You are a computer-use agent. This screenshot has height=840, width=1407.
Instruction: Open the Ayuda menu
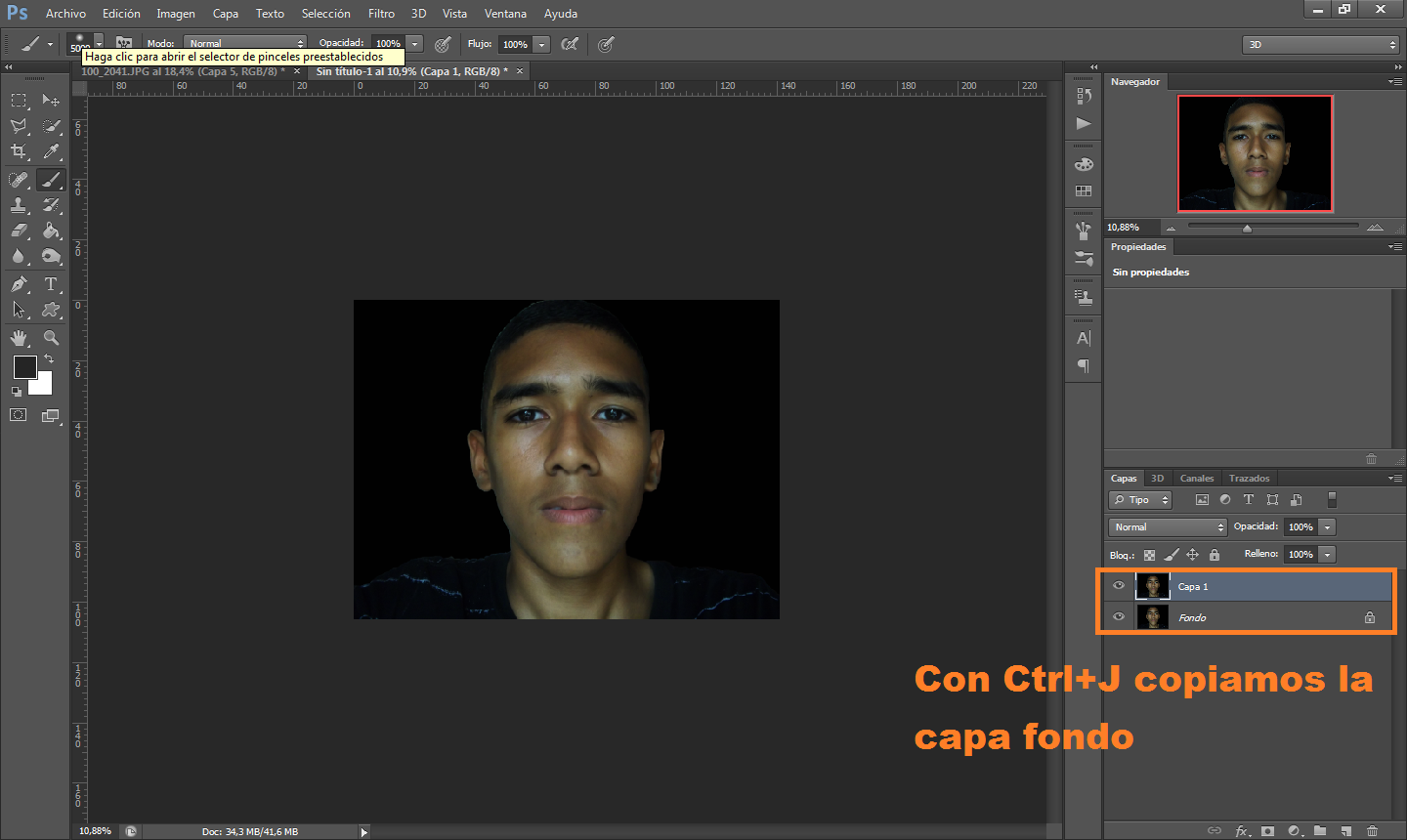pyautogui.click(x=561, y=14)
